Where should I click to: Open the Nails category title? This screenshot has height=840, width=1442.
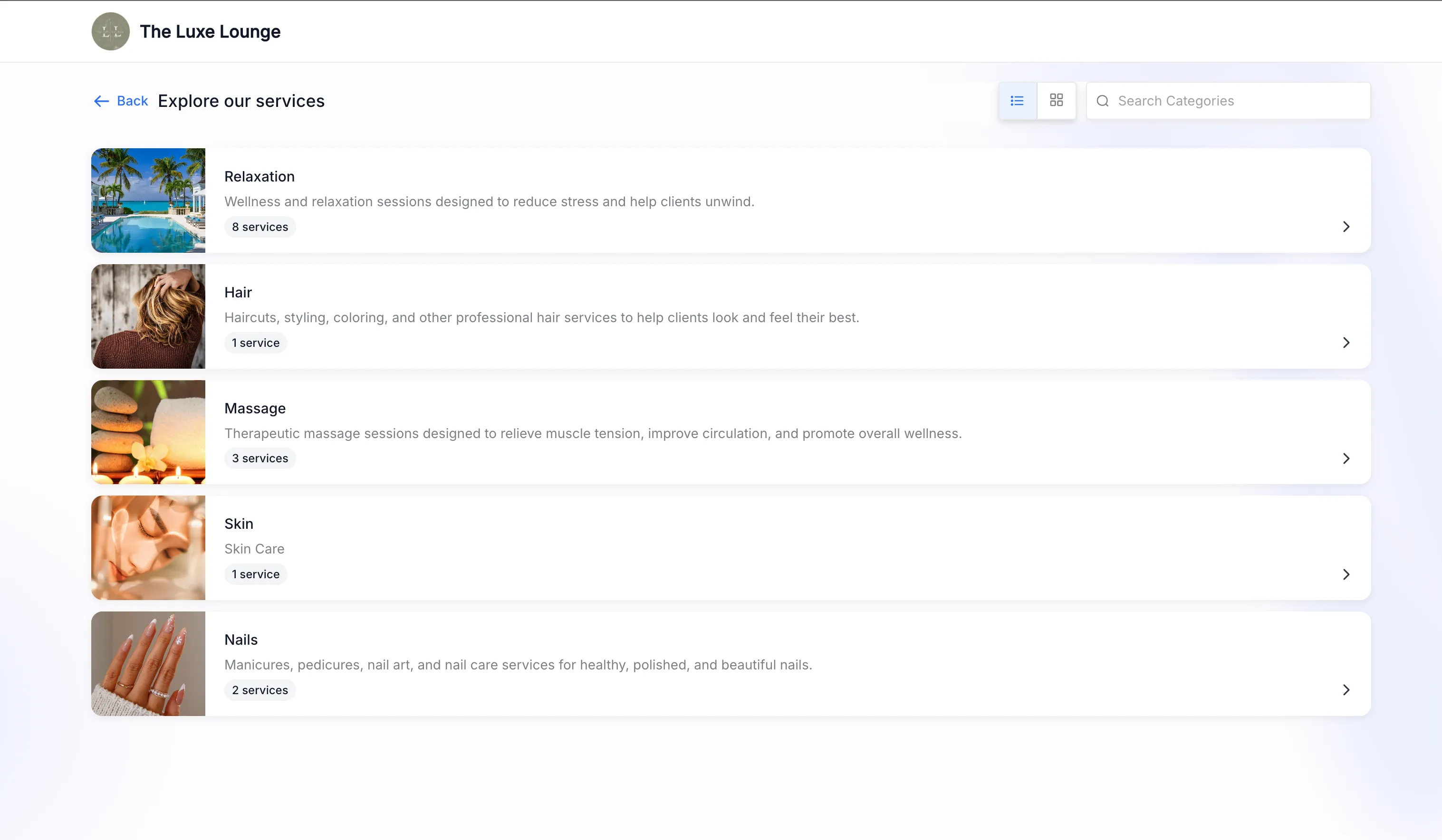tap(241, 640)
